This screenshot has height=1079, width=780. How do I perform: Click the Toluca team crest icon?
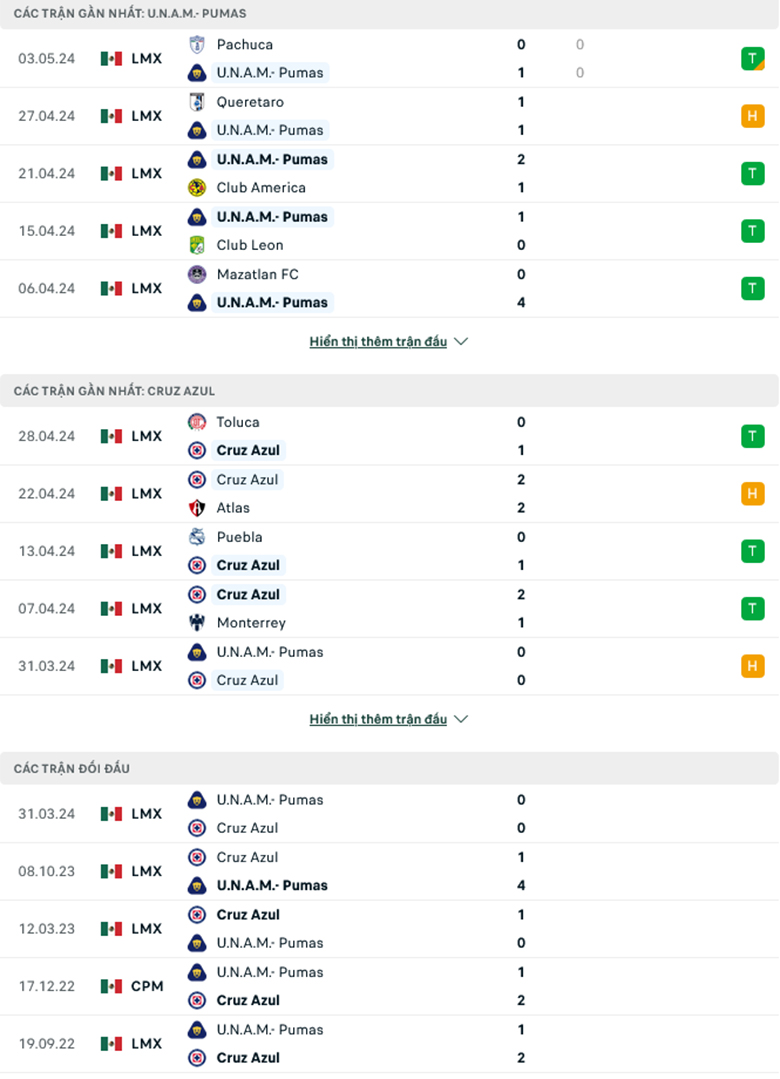click(x=197, y=422)
